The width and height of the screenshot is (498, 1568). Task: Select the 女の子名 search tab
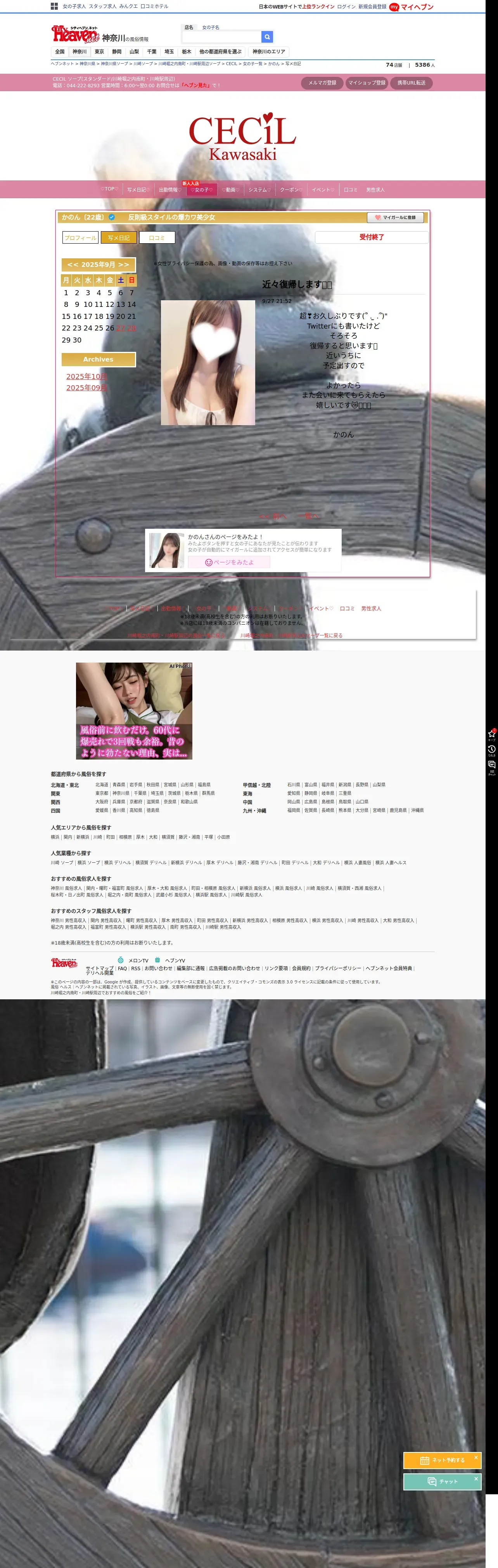[211, 28]
